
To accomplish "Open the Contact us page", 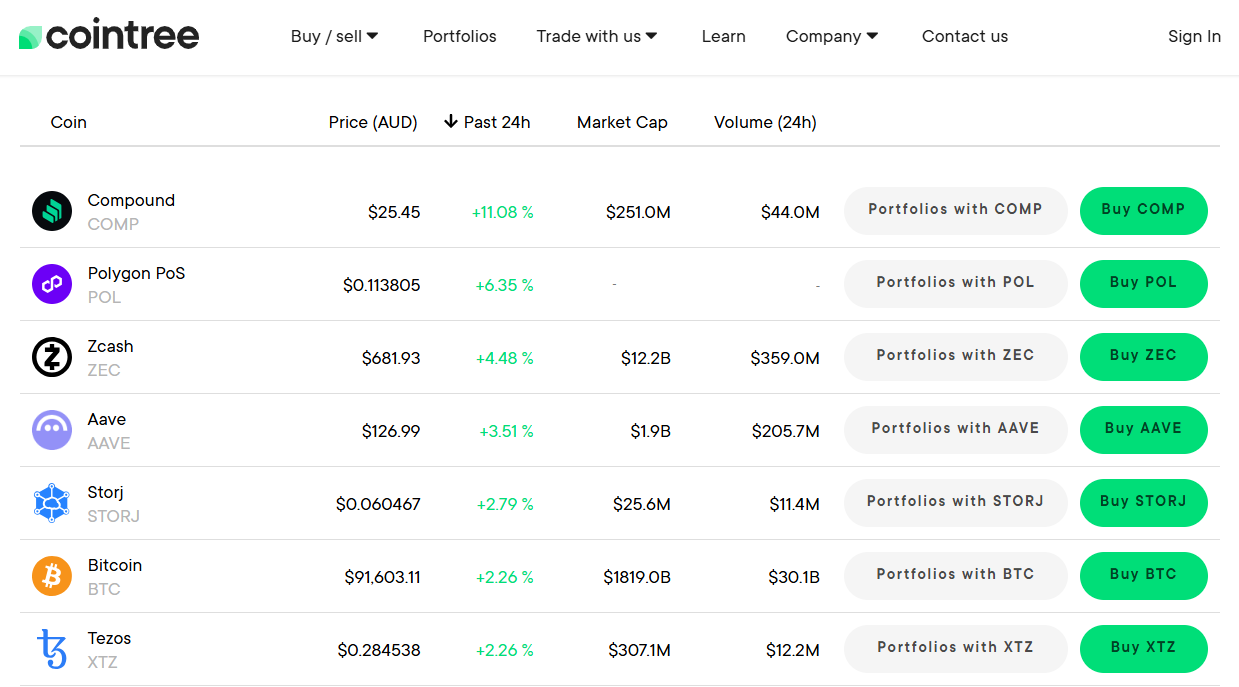I will [x=965, y=36].
